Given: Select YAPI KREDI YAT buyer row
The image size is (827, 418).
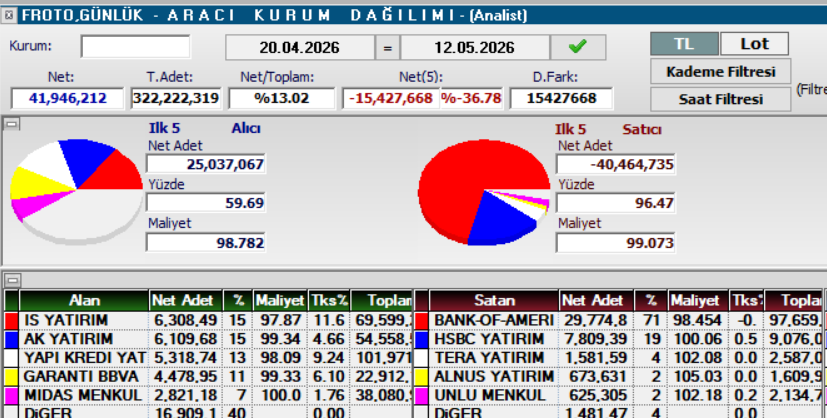Looking at the screenshot, I should (208, 358).
